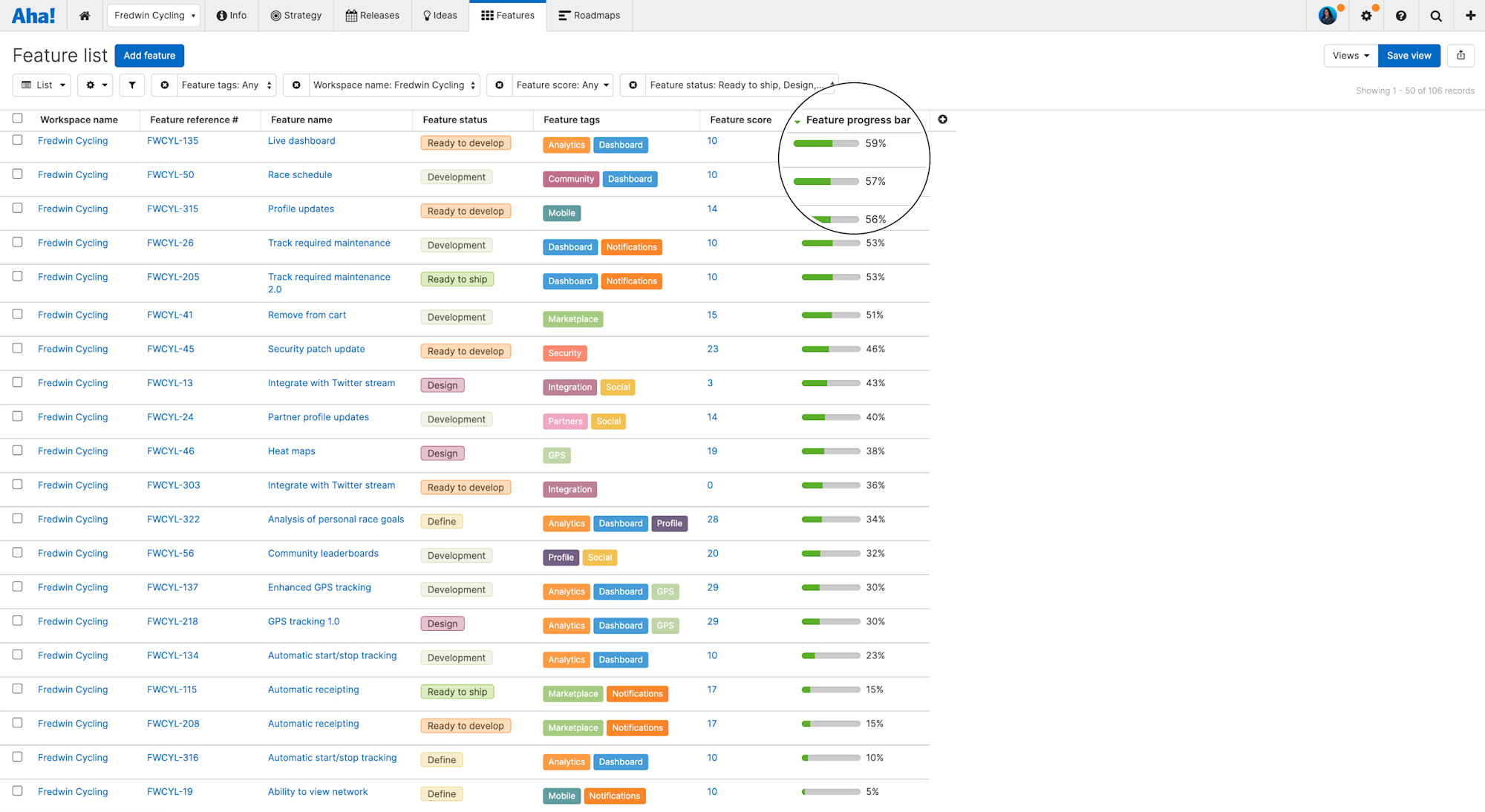Image resolution: width=1485 pixels, height=812 pixels.
Task: Click the Add feature button
Action: point(149,55)
